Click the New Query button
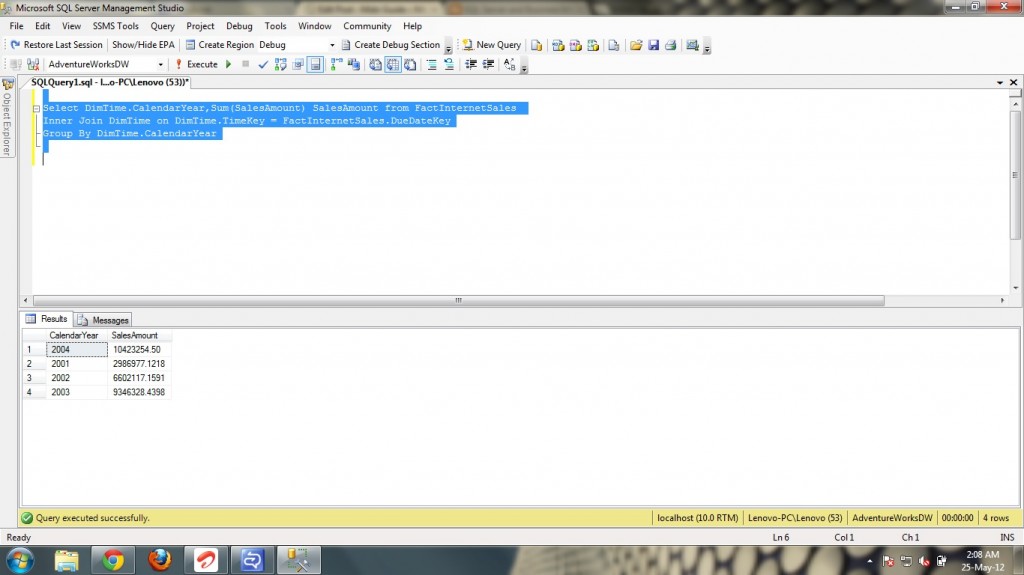 point(491,45)
